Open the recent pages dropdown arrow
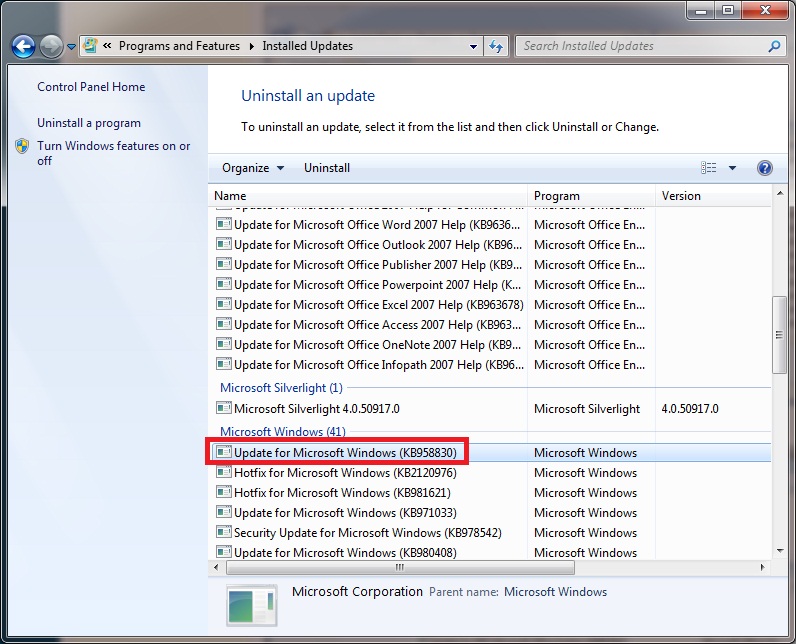The width and height of the screenshot is (796, 644). click(x=72, y=47)
